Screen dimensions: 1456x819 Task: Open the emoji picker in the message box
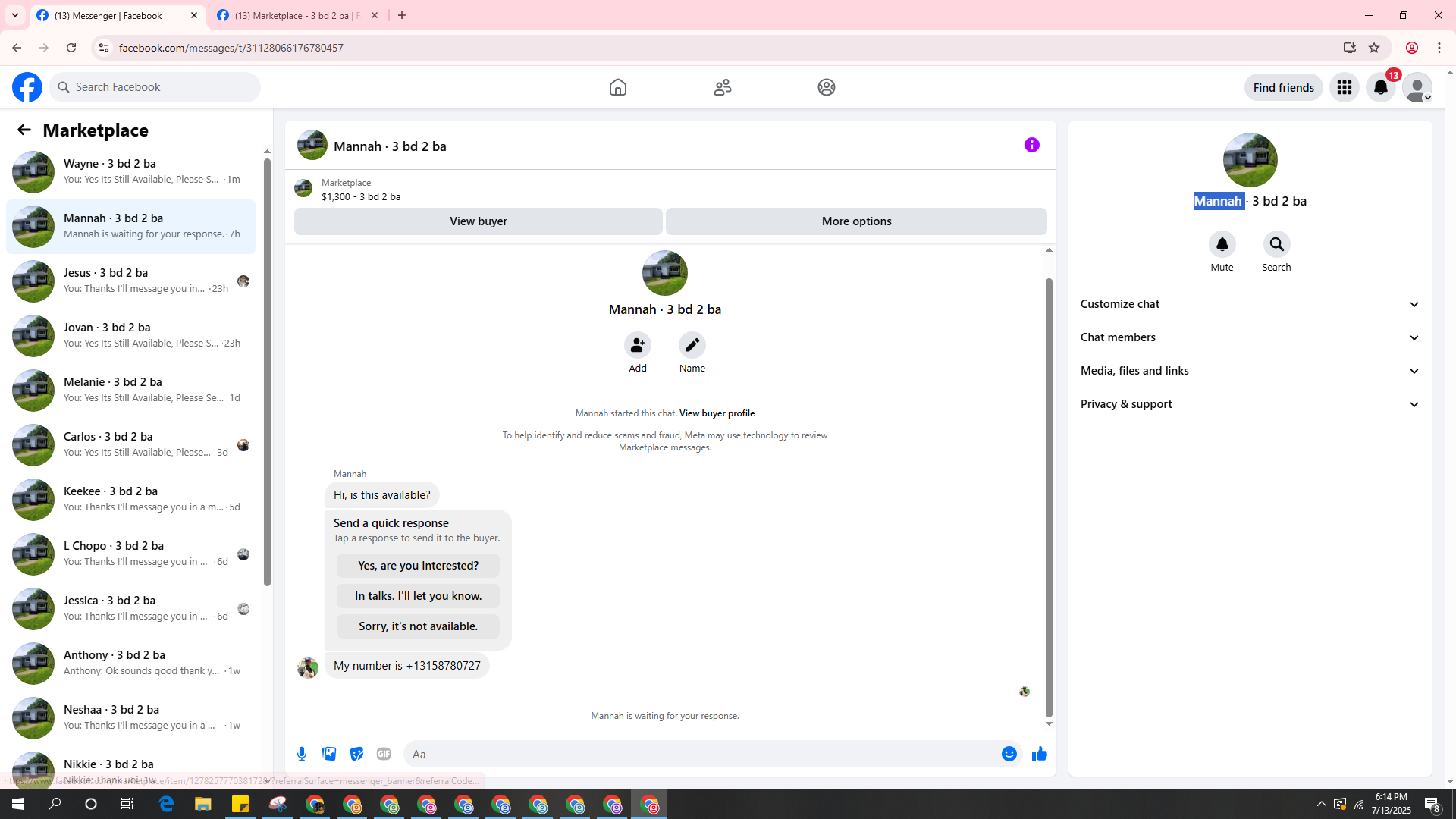coord(1009,754)
